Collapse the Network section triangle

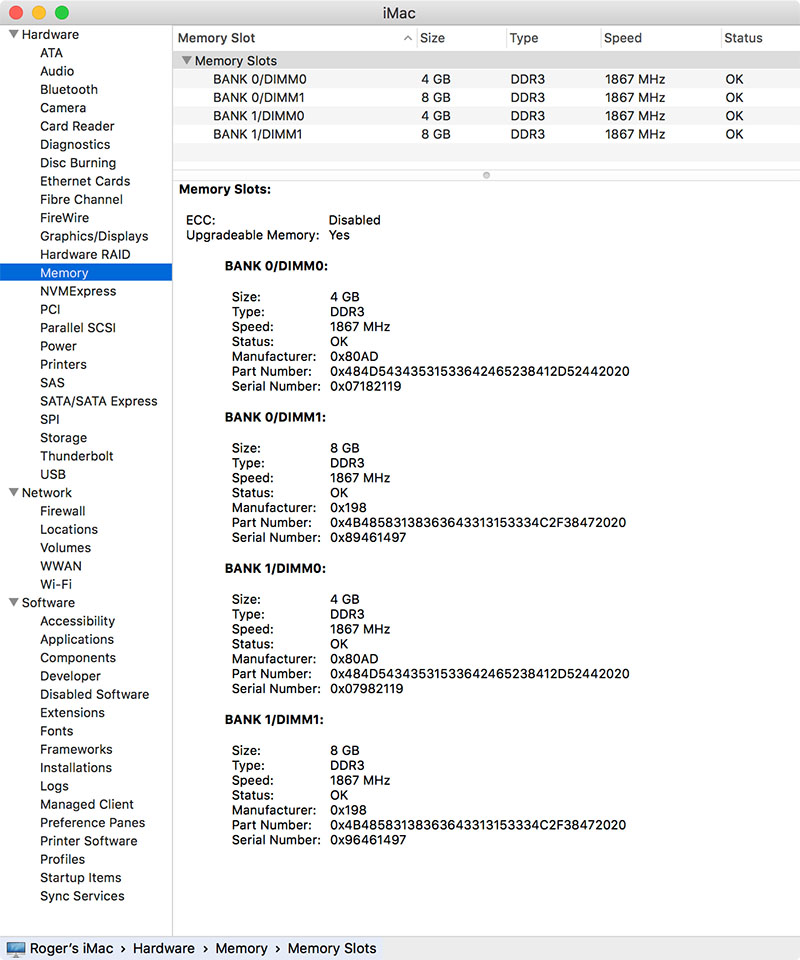[13, 492]
